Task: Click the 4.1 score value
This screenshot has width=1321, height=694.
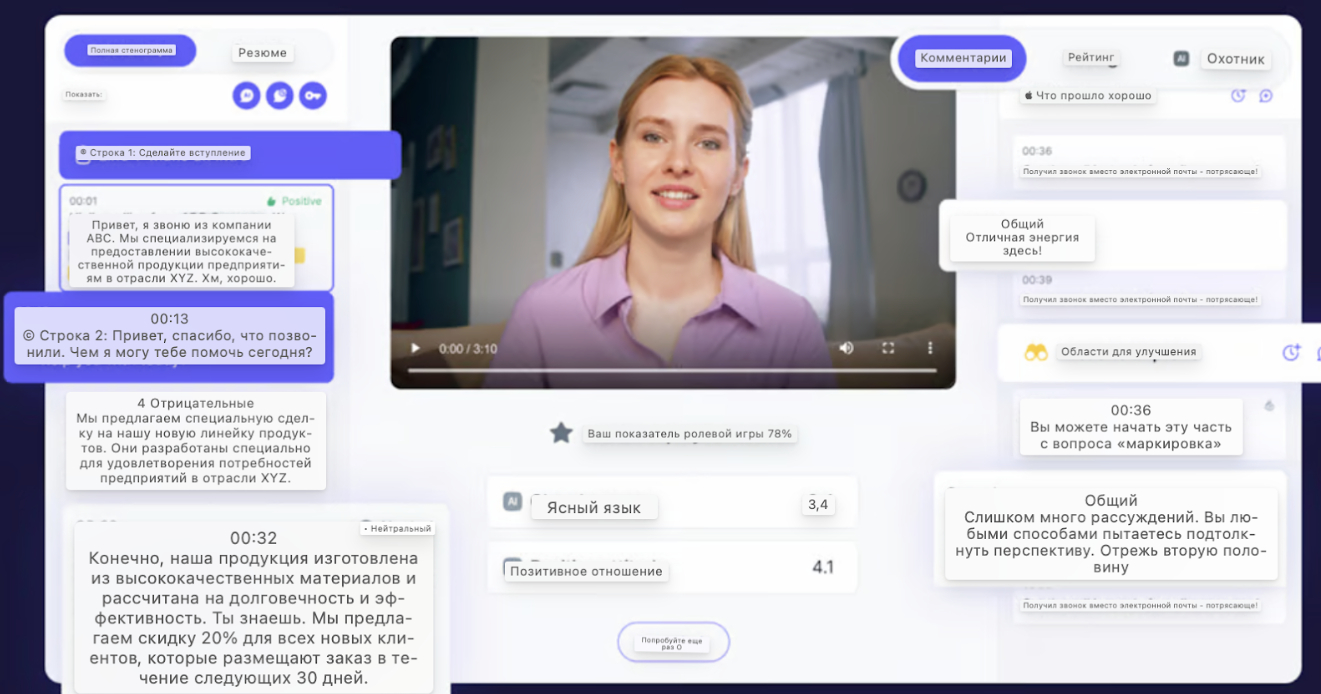Action: (x=823, y=567)
